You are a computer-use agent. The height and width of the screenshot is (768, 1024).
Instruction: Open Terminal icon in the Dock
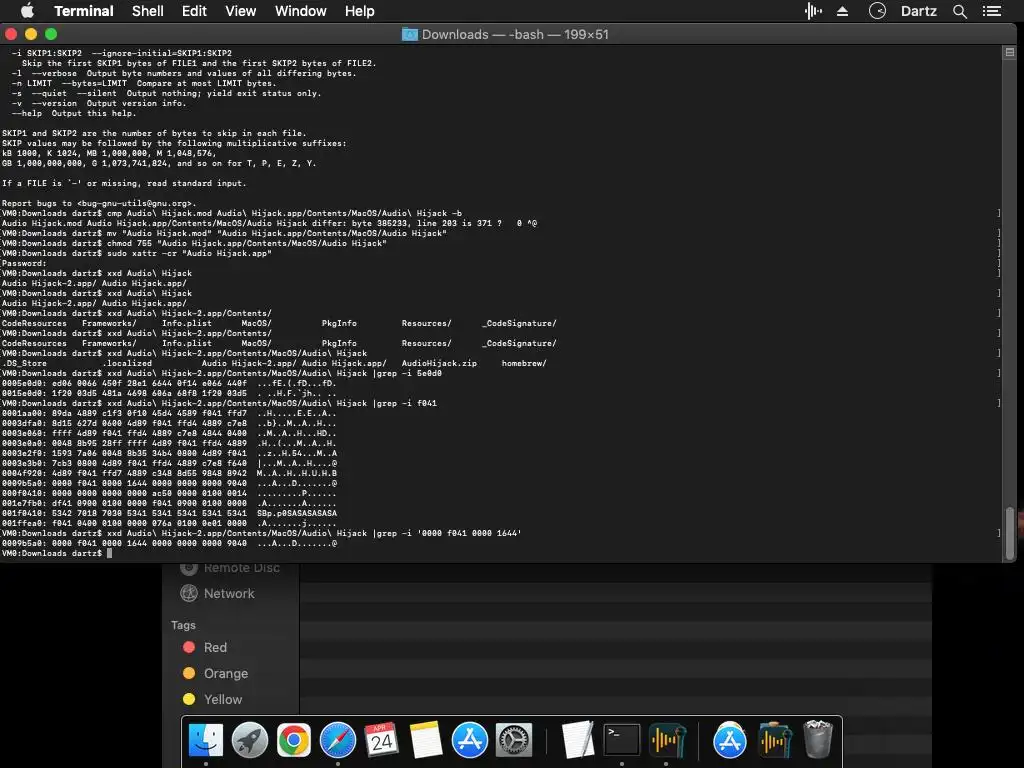[622, 740]
